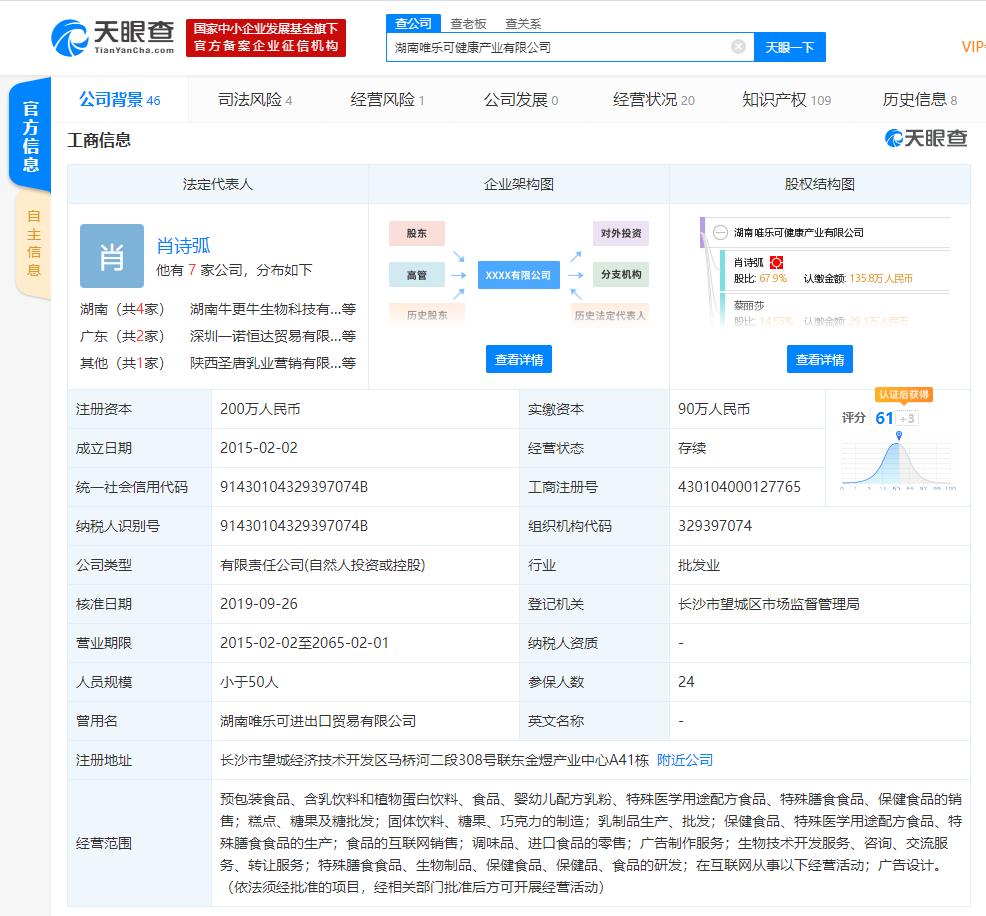
Task: Click the 国家中小企业发展基金旗下 red banner
Action: coord(265,38)
